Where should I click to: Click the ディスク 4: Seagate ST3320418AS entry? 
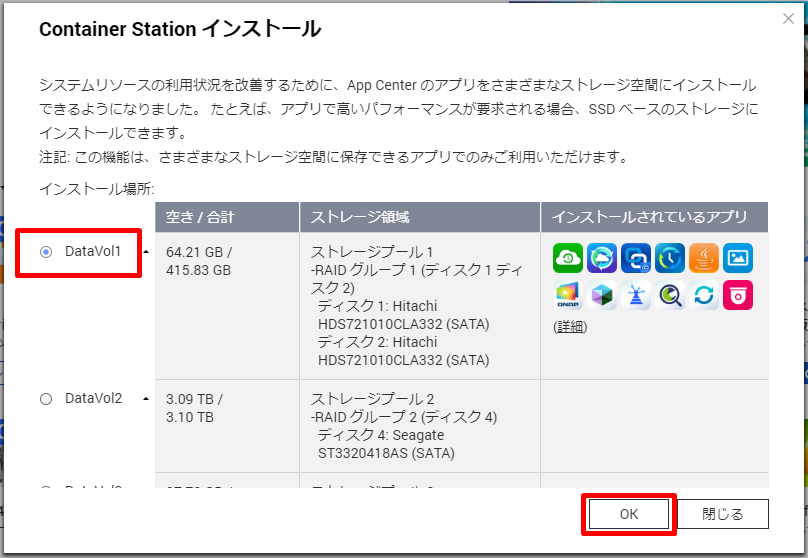tap(386, 444)
